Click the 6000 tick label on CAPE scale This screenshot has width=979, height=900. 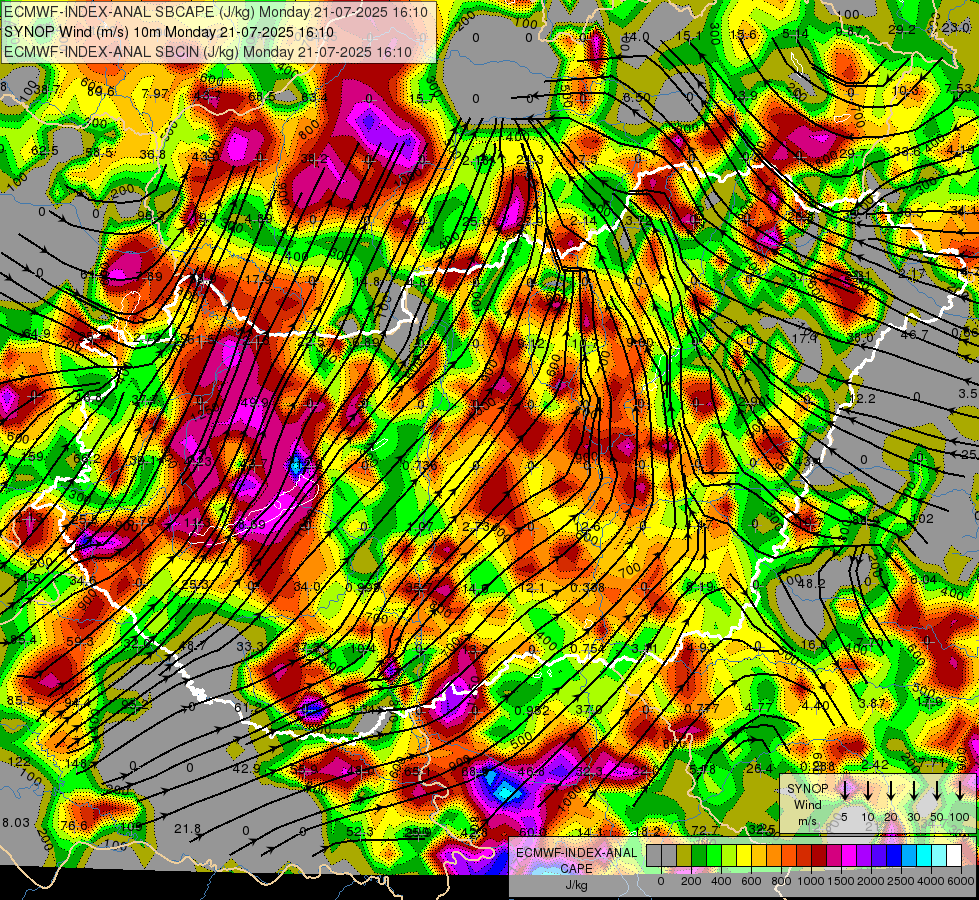[x=961, y=881]
